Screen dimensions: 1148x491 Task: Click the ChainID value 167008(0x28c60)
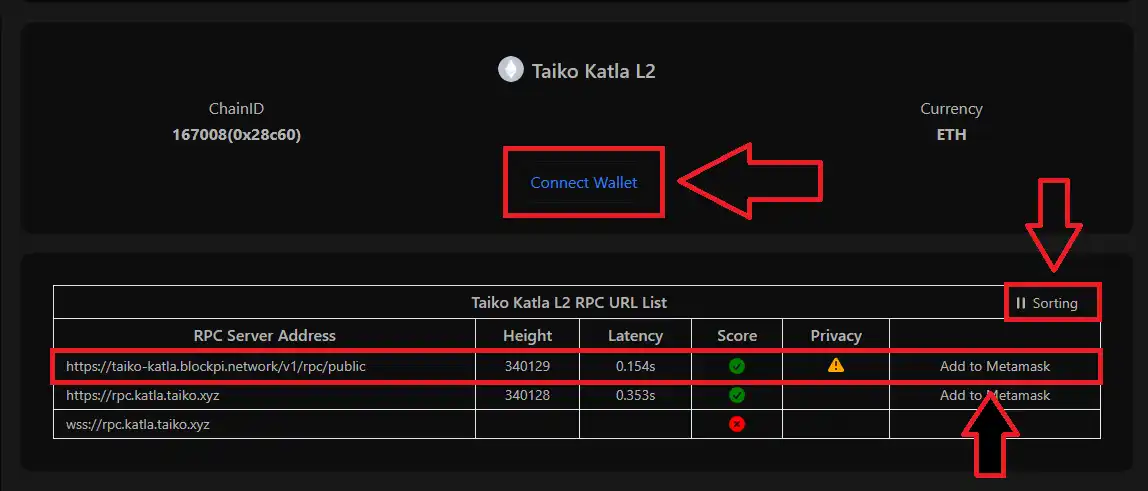point(236,135)
